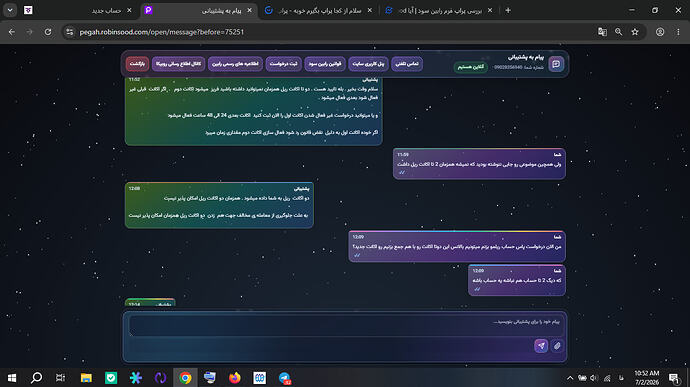Click the green آنلاین هستیم status badge

[470, 67]
